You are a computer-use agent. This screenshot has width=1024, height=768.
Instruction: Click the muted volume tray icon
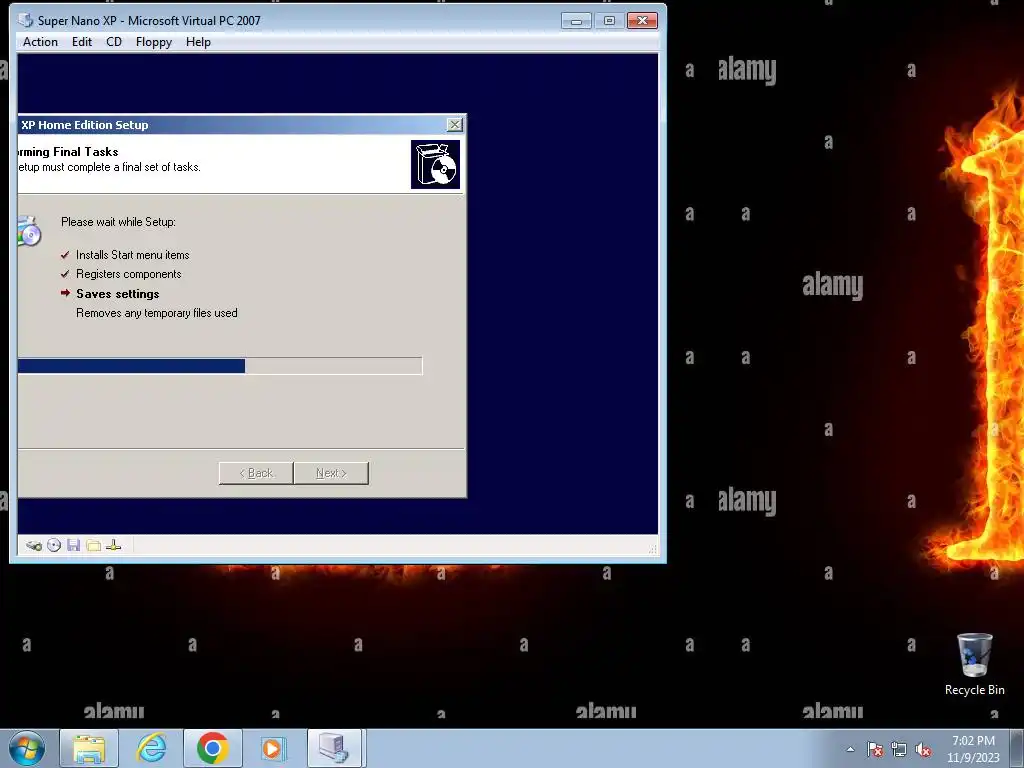923,750
